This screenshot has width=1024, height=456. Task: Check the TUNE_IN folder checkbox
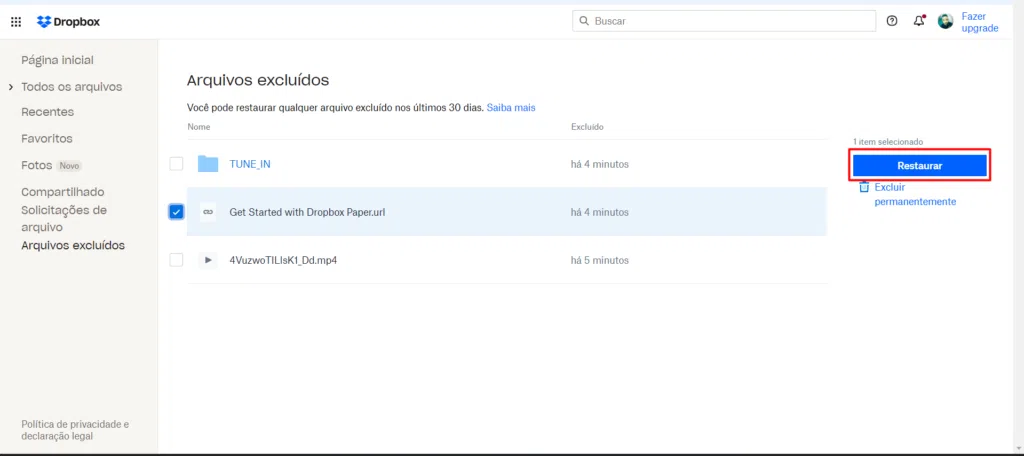point(176,164)
